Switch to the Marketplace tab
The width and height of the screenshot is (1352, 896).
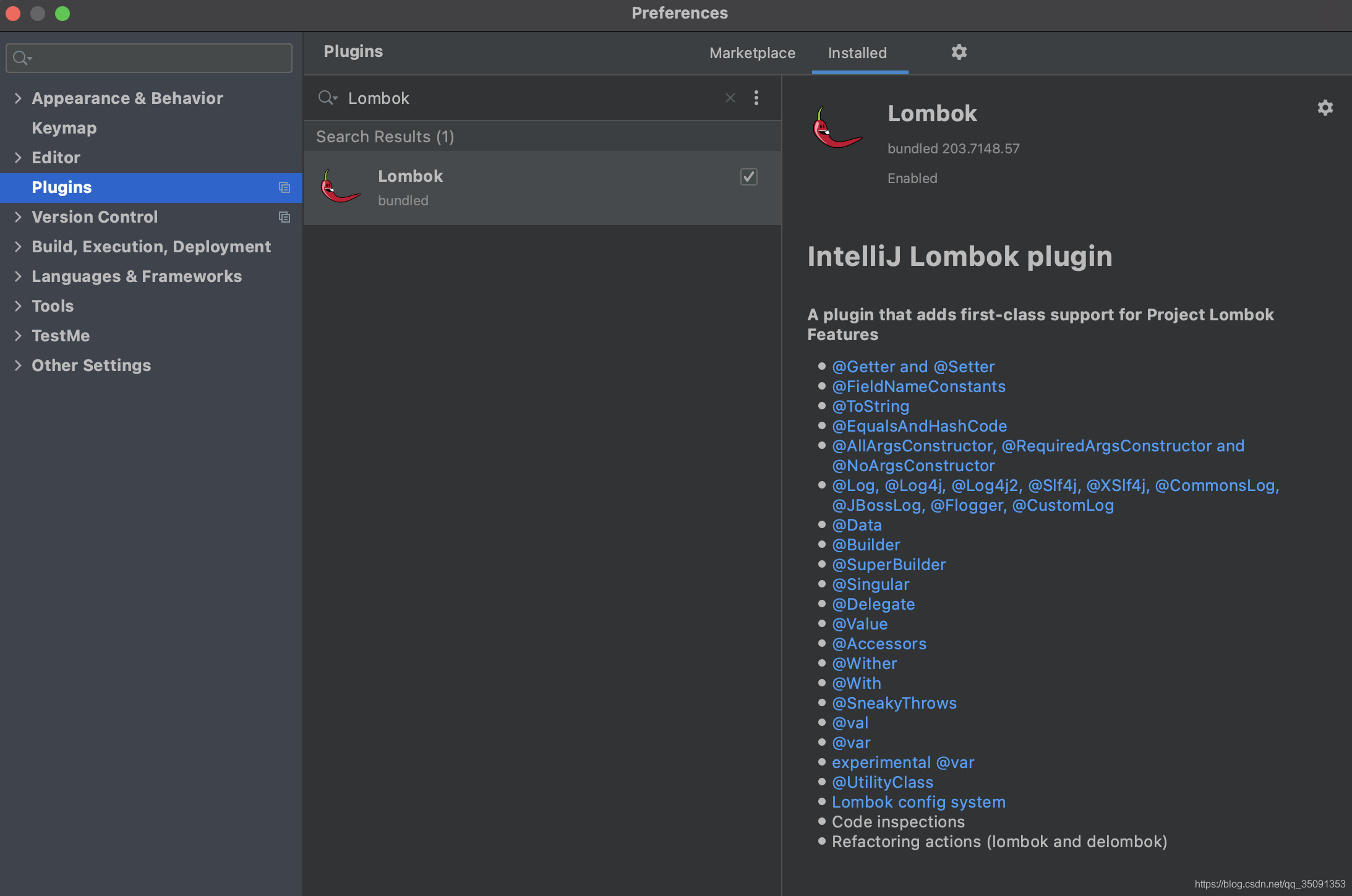point(752,53)
